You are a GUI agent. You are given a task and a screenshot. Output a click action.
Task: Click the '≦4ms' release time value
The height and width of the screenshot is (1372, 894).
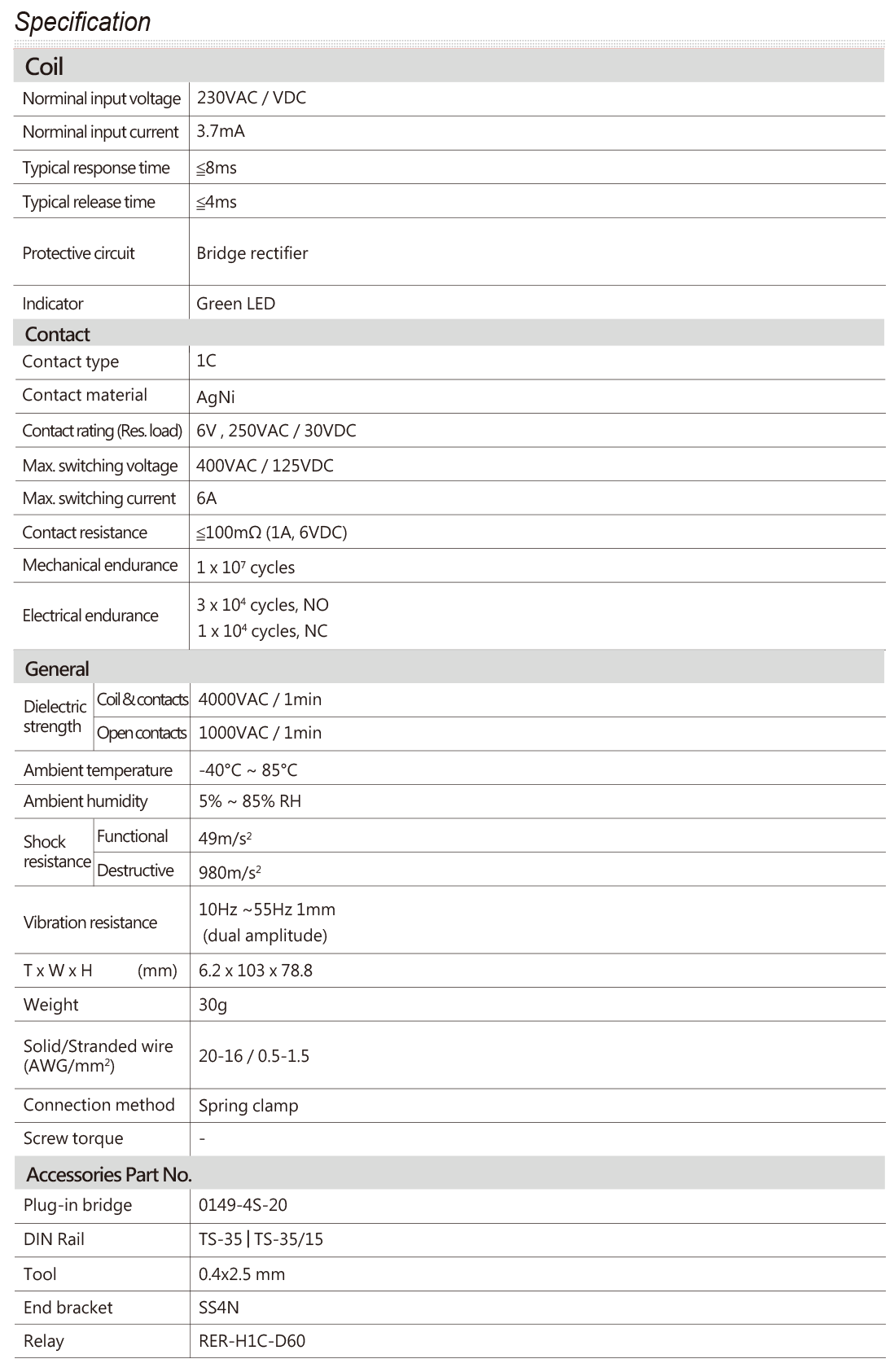(216, 202)
